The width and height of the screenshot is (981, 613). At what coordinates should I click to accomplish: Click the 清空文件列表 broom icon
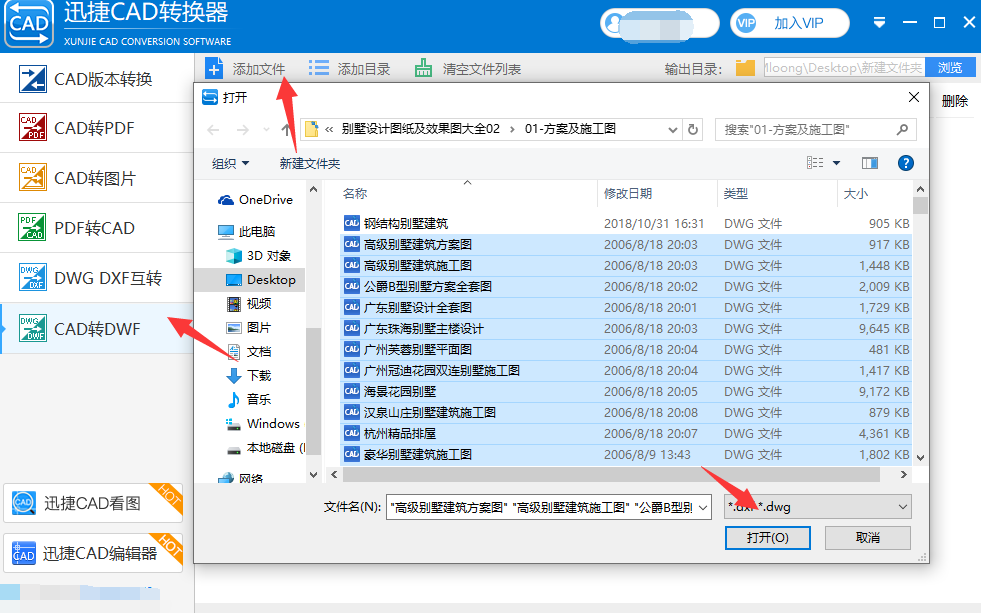tap(424, 68)
